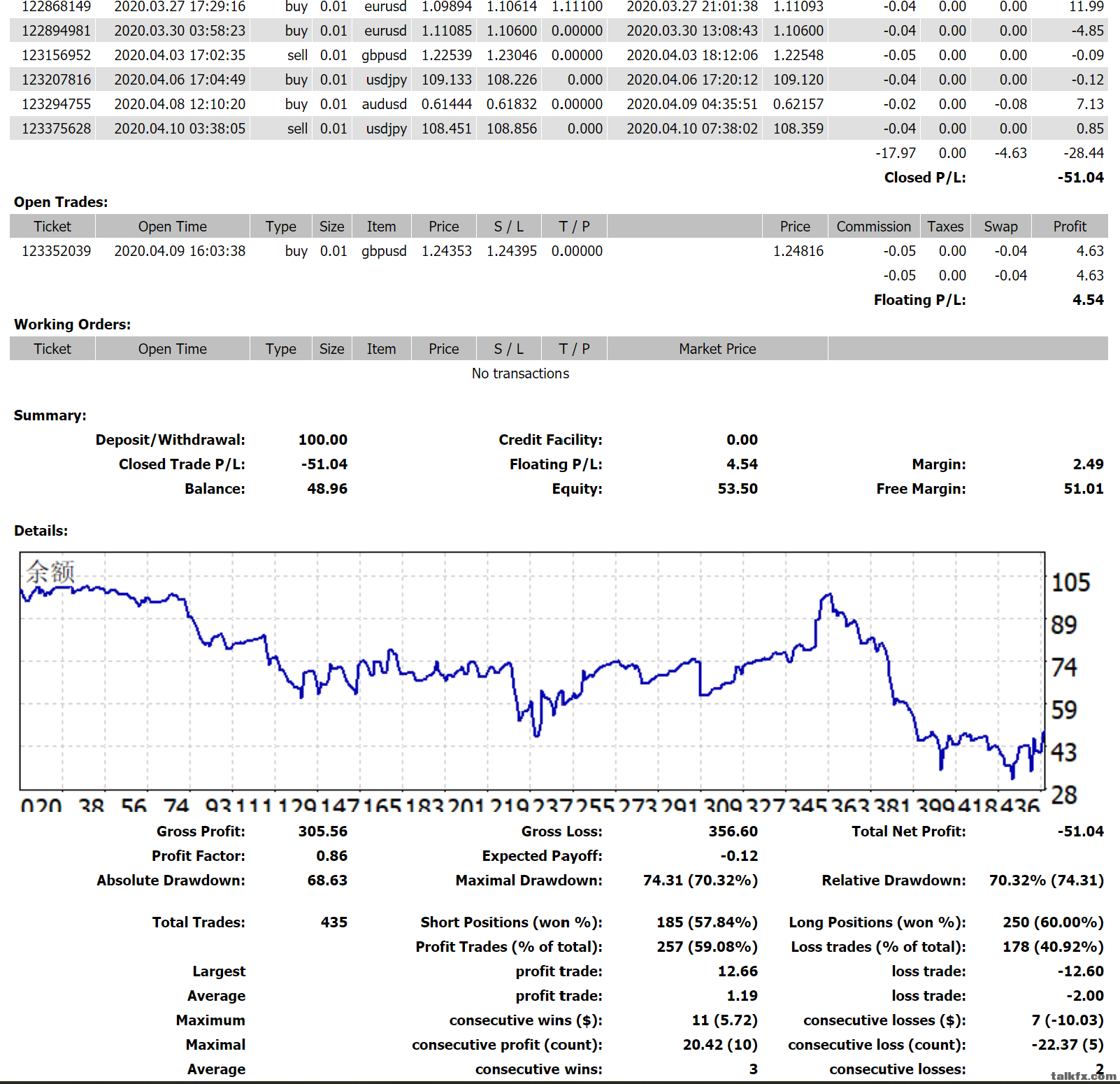The image size is (1120, 1084).
Task: Click the Deposit/Withdrawal value 100.00
Action: [x=322, y=440]
